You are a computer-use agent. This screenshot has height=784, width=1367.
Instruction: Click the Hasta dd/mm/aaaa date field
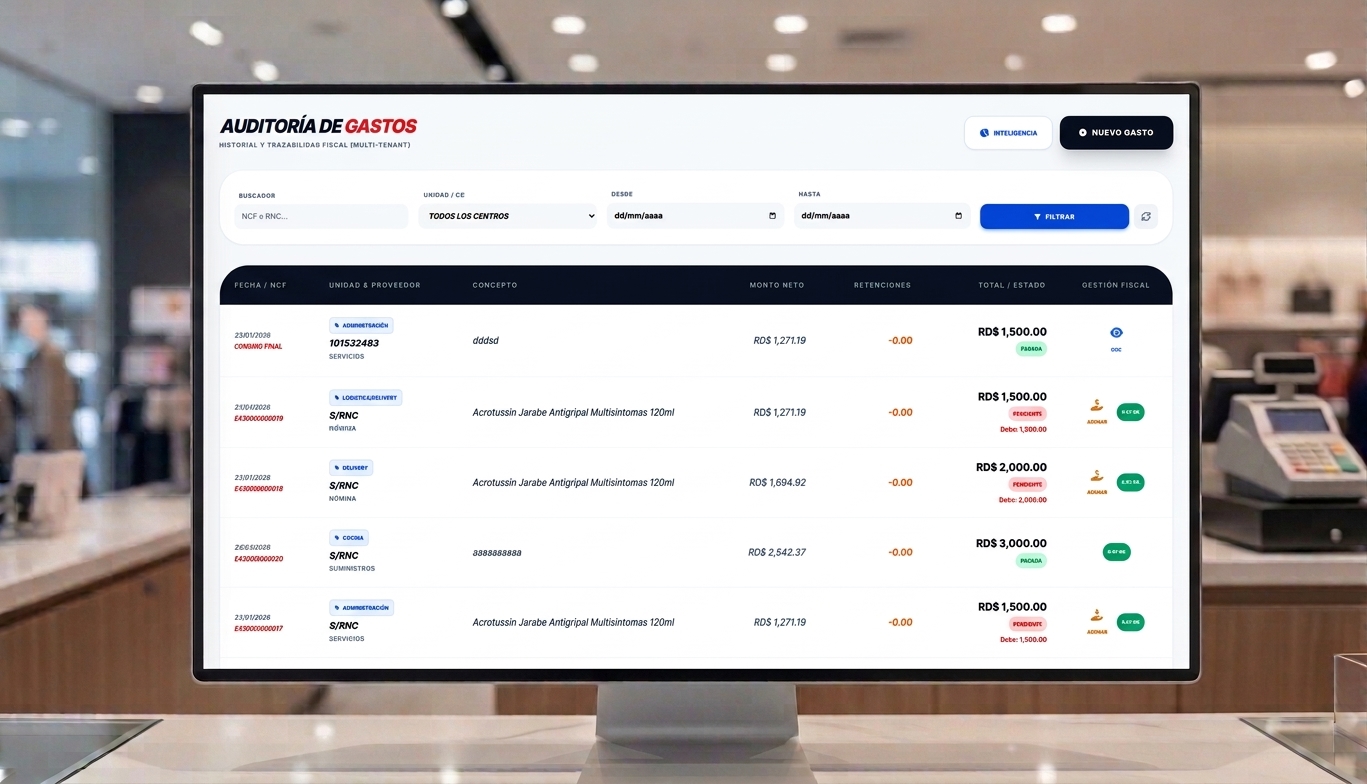coord(882,216)
